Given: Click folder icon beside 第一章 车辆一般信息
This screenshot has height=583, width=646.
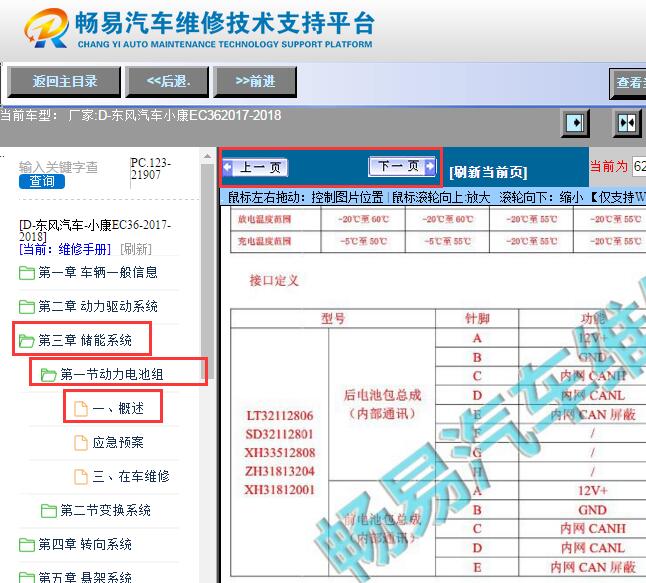Looking at the screenshot, I should point(27,273).
